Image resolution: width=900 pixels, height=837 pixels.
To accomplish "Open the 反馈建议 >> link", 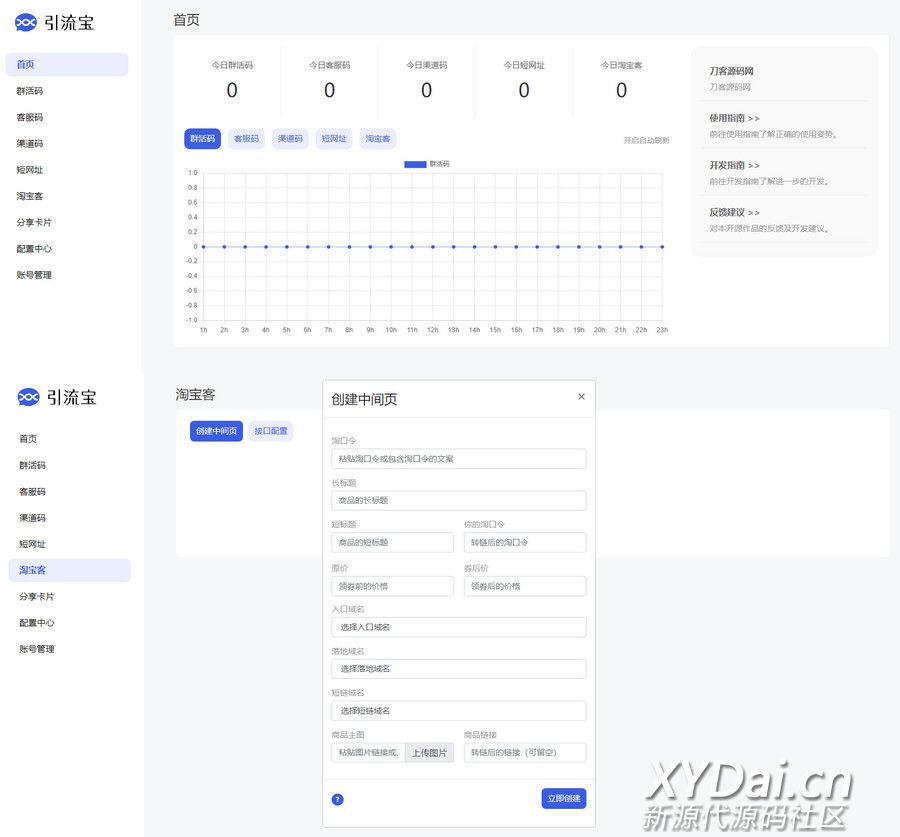I will (x=735, y=213).
